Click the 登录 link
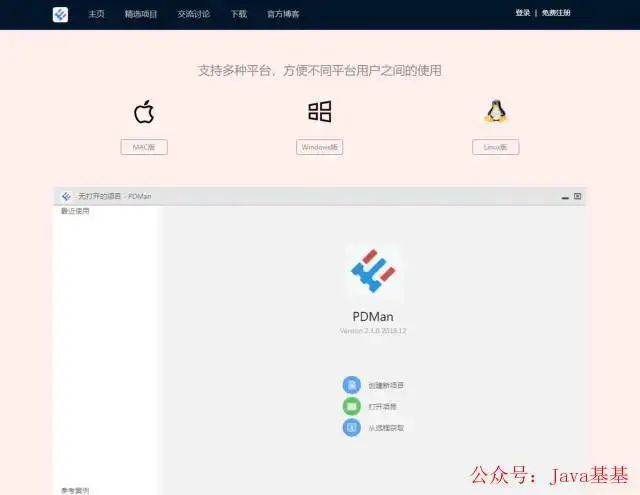The image size is (640, 495). click(522, 13)
